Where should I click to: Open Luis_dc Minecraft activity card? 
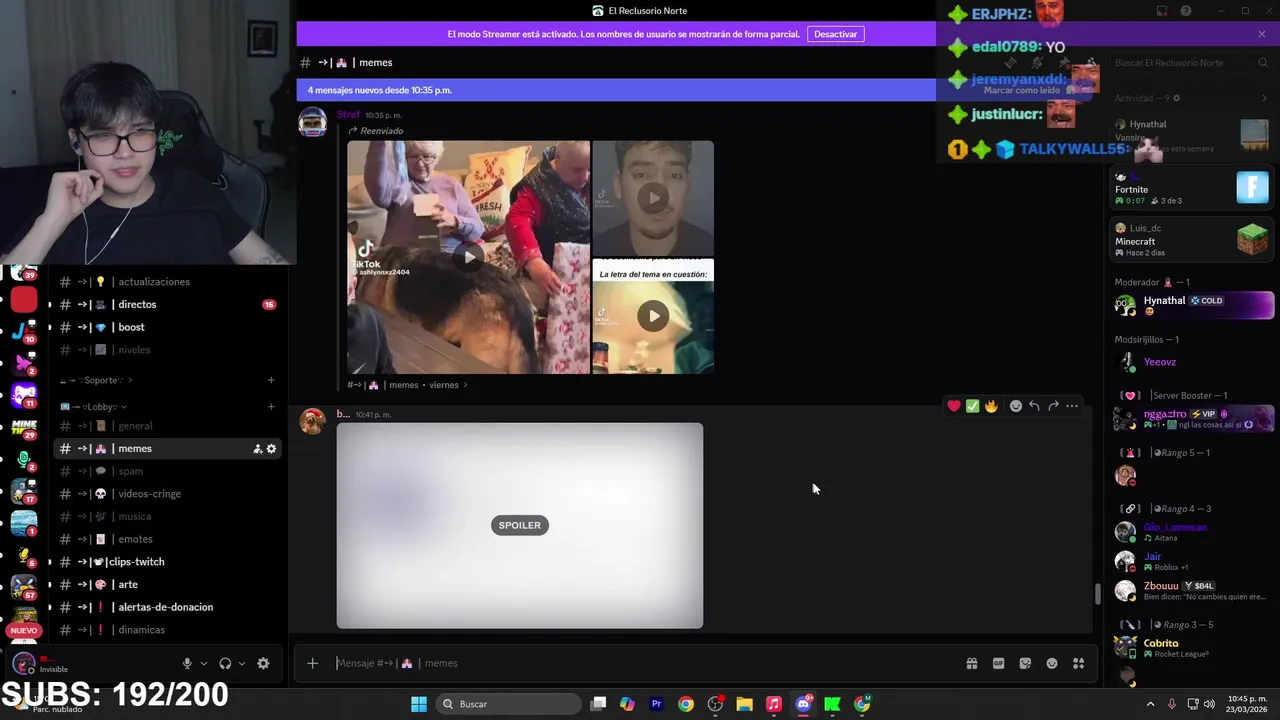(1192, 240)
